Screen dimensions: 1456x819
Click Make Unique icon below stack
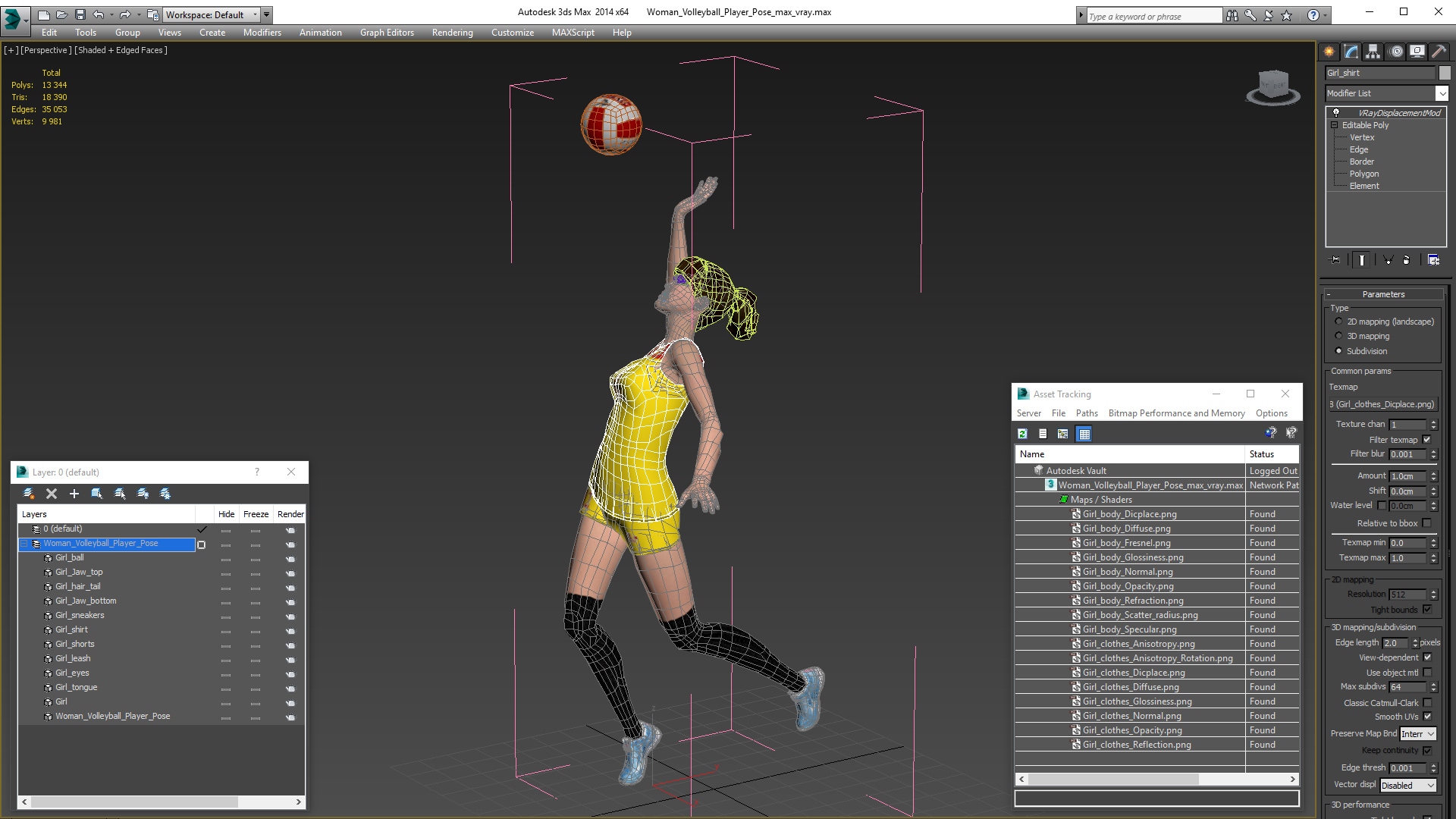1389,259
